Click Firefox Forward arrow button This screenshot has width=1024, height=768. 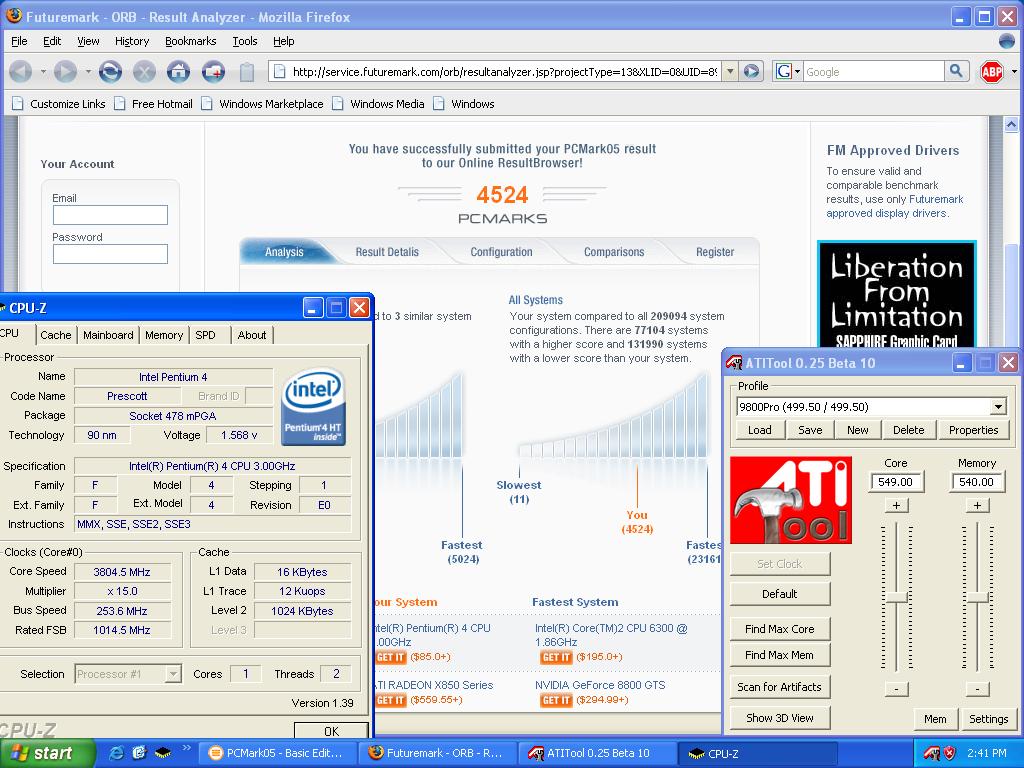(x=65, y=71)
